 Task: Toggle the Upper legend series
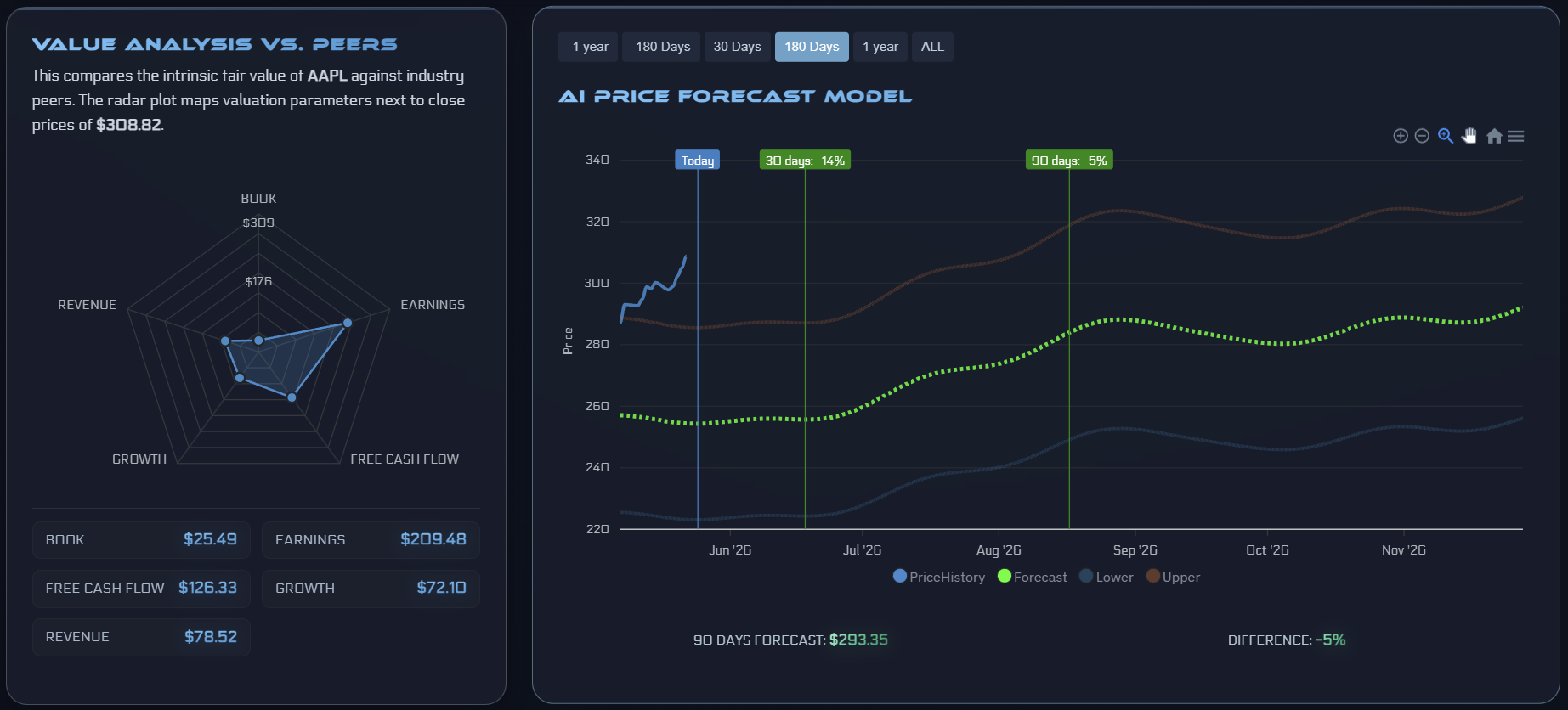(x=1173, y=577)
